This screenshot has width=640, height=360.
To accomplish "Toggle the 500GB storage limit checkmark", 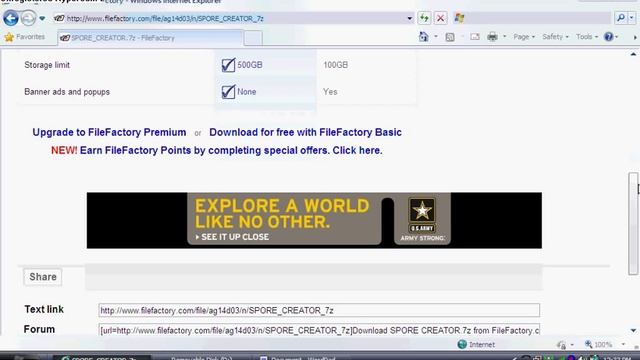I will click(228, 65).
